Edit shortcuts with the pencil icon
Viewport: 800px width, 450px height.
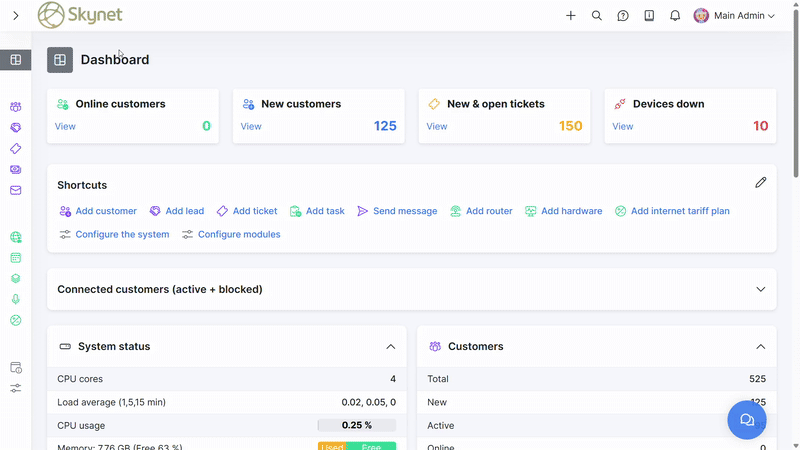click(761, 183)
